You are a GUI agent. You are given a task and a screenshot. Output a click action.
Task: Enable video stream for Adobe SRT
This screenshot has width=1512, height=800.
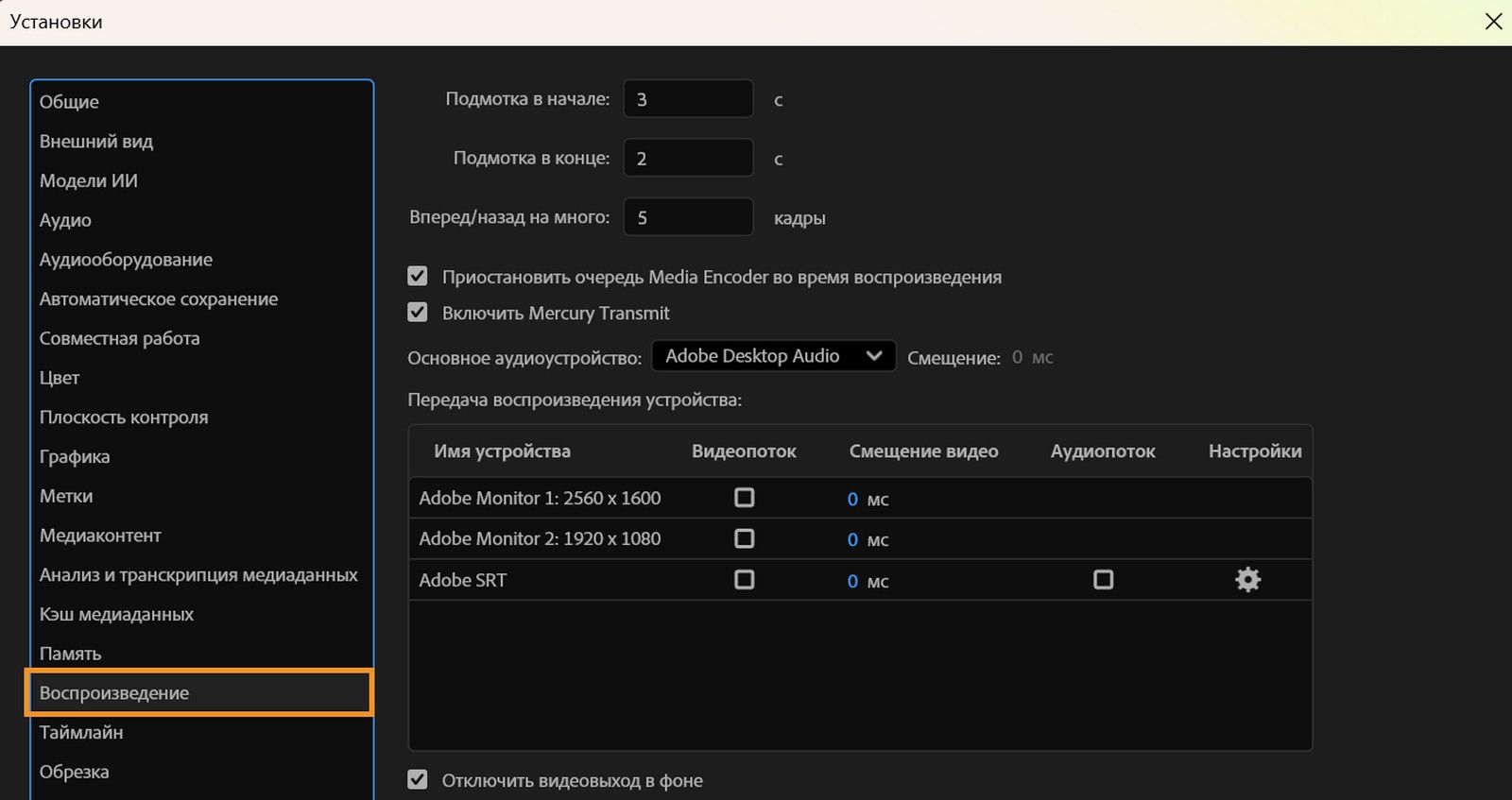[x=745, y=580]
